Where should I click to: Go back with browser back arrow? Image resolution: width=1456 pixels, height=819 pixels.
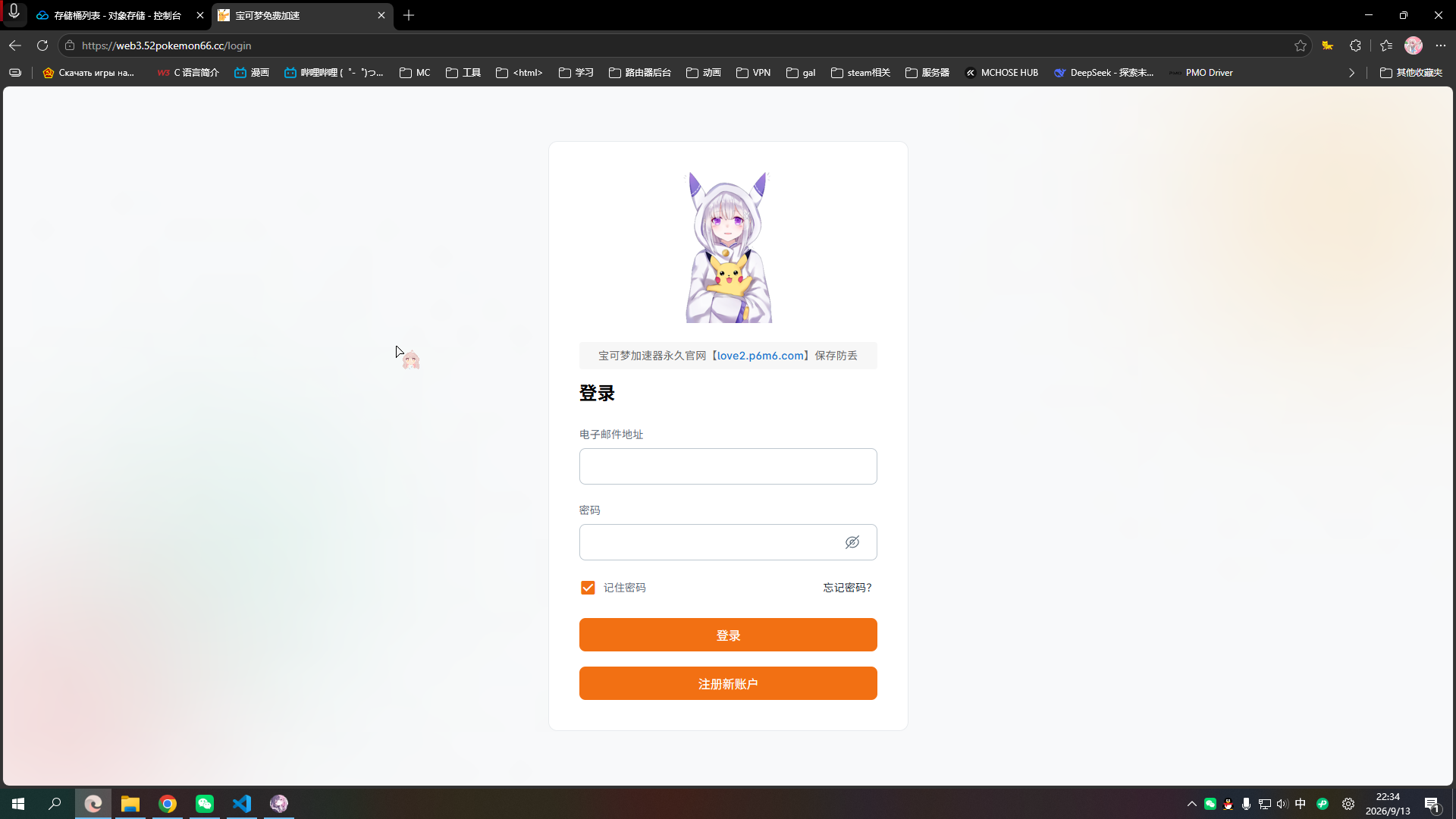(x=15, y=45)
